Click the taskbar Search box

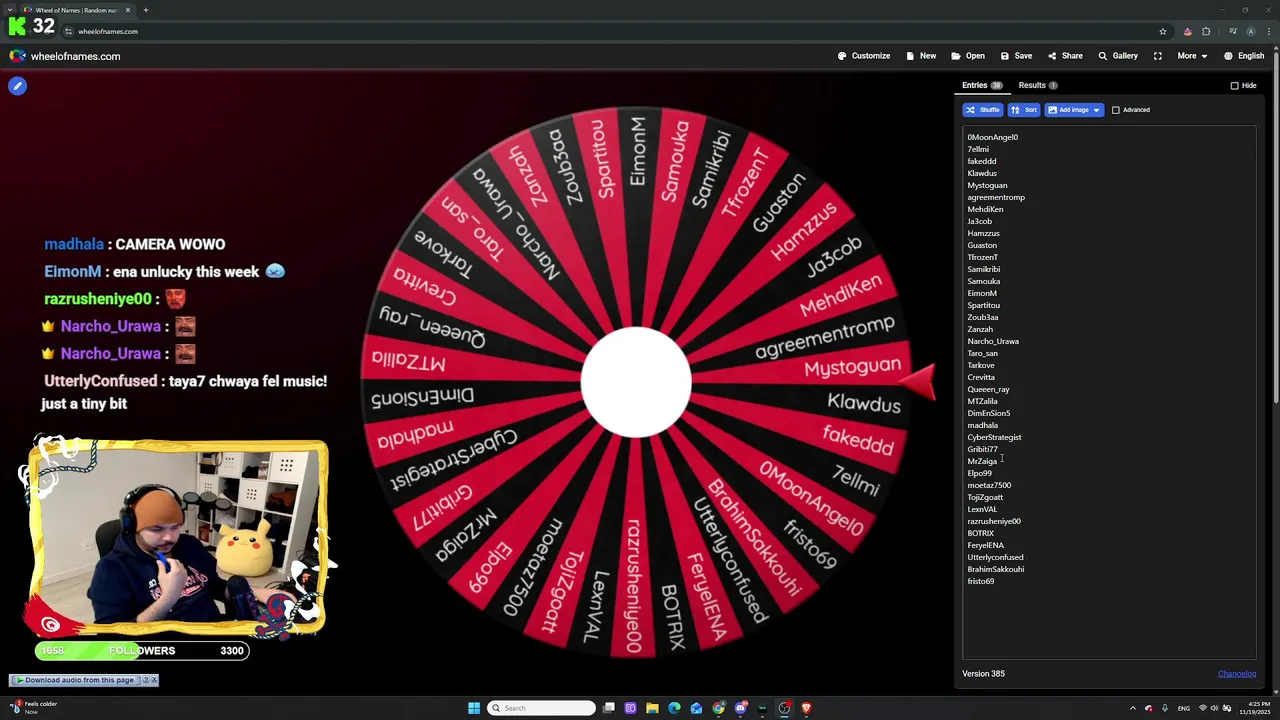click(x=541, y=708)
